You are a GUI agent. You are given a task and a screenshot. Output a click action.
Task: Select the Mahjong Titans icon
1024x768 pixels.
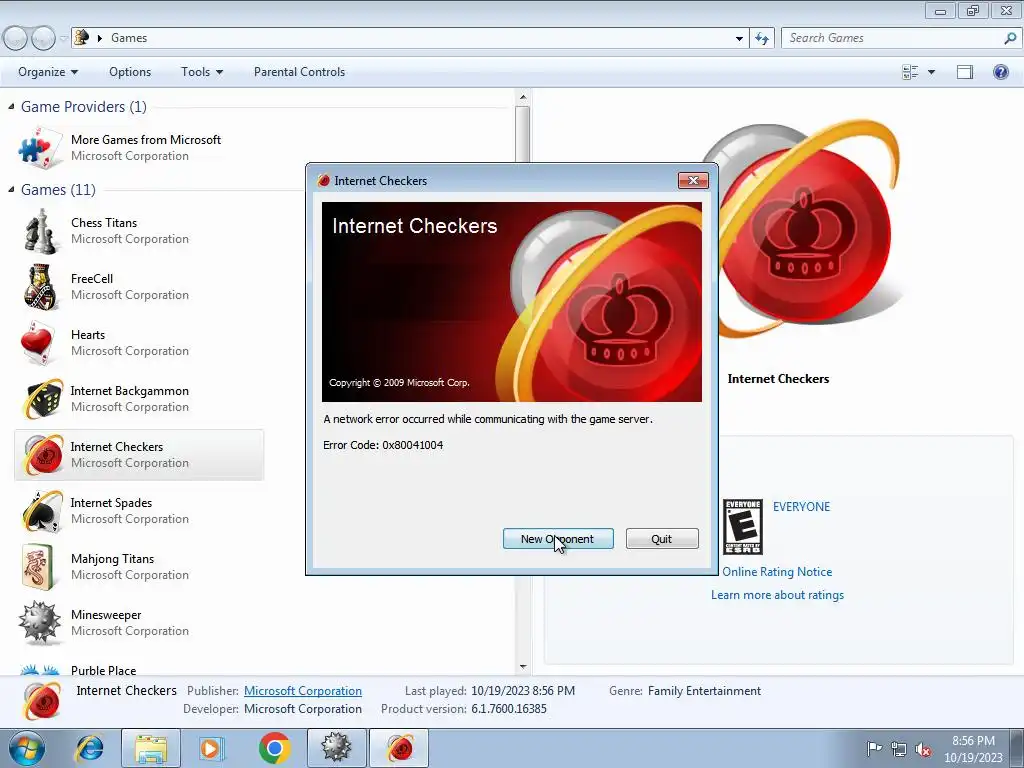38,567
